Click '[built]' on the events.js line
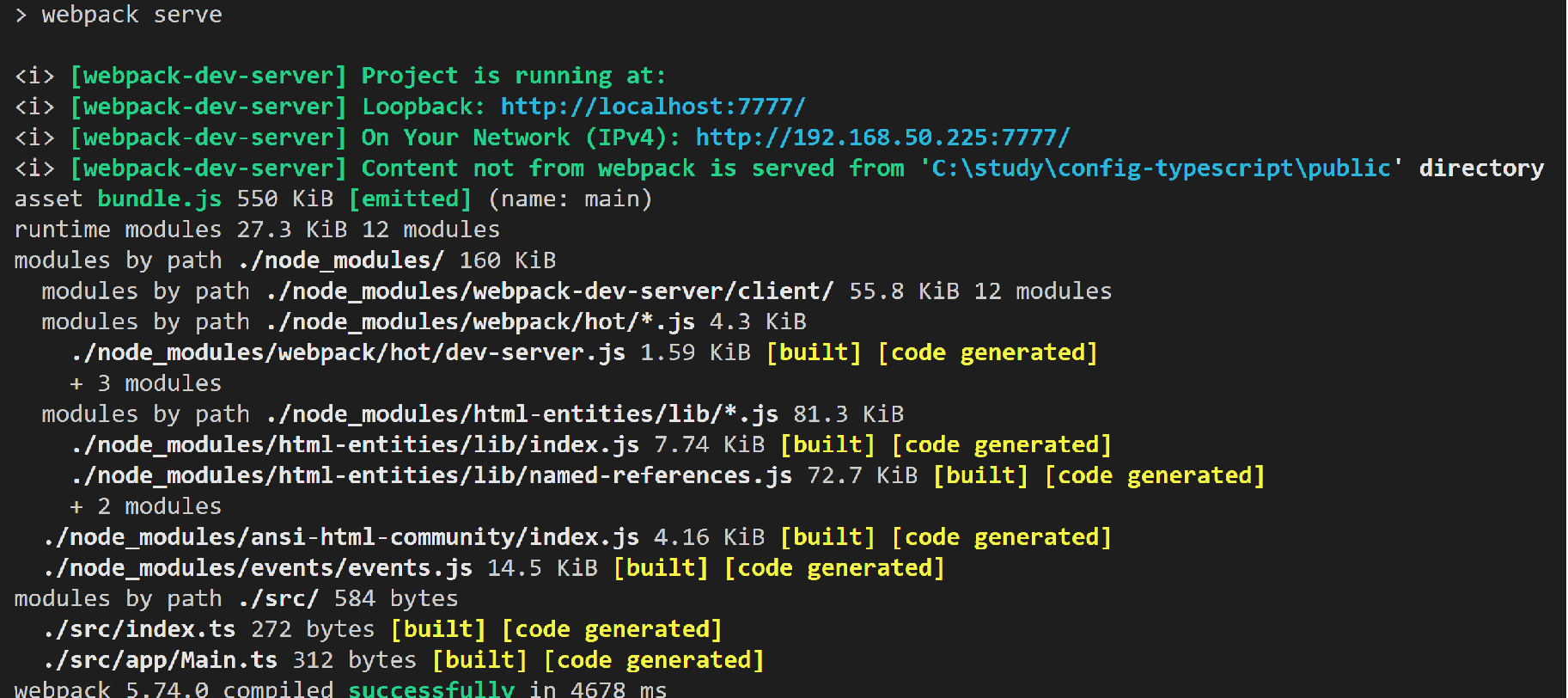 click(x=661, y=568)
